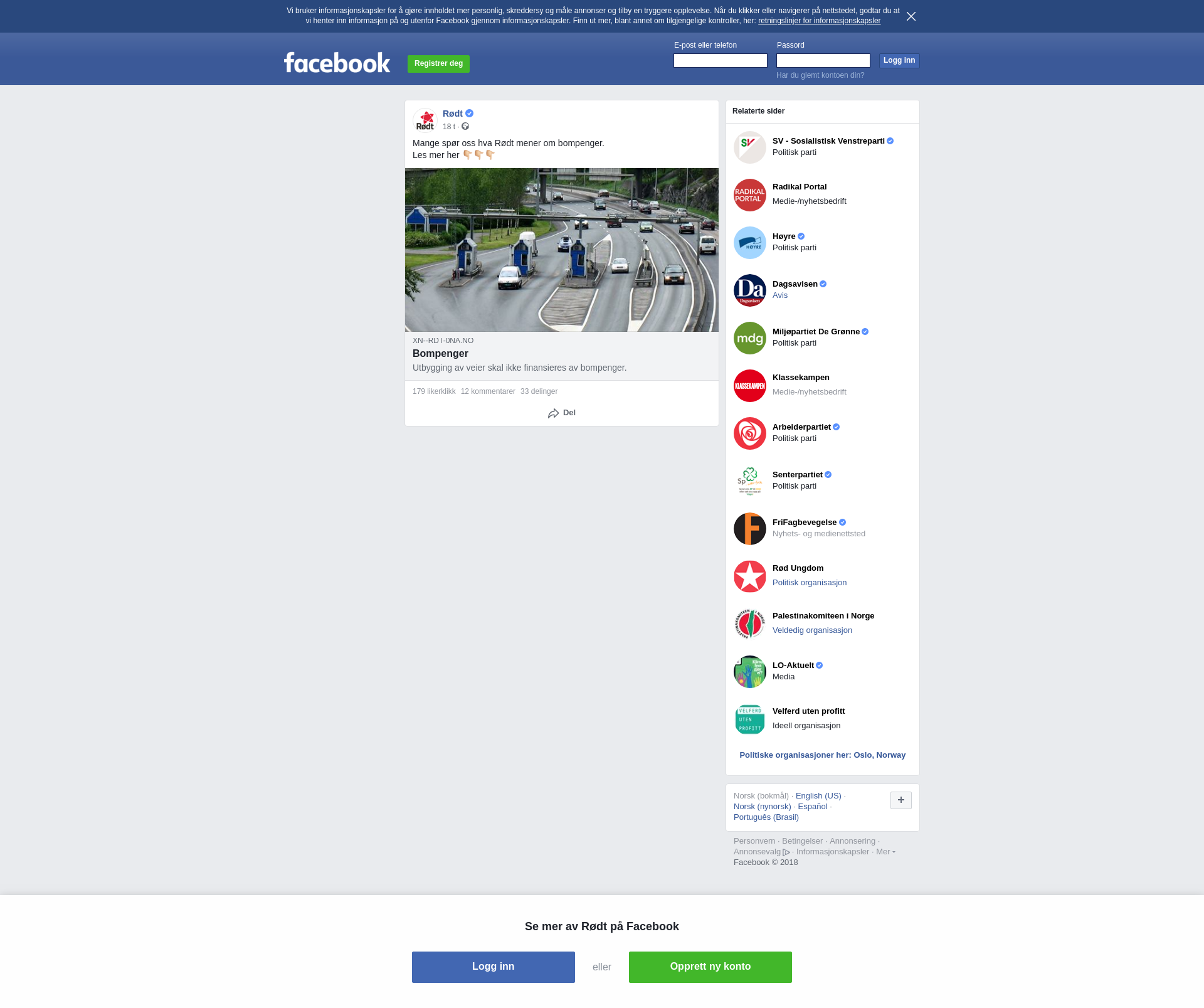Click the Passord input field
The height and width of the screenshot is (1008, 1204).
pyautogui.click(x=823, y=60)
